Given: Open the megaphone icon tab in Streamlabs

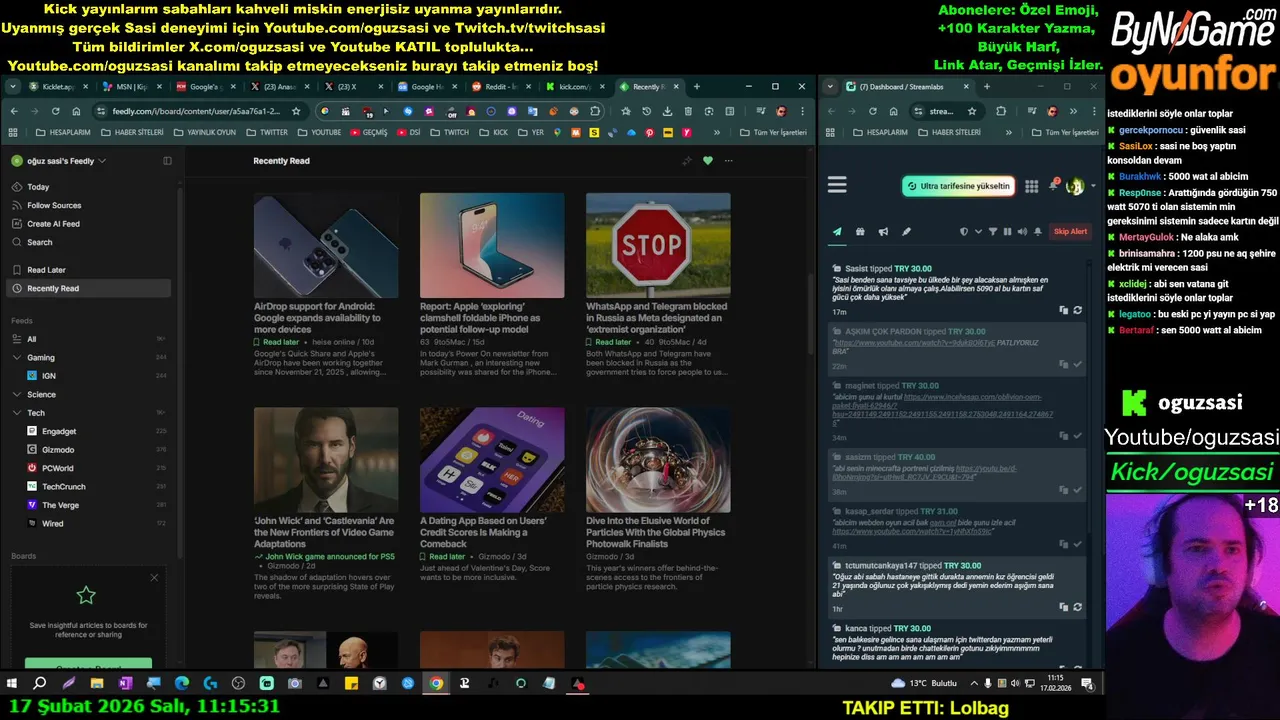Looking at the screenshot, I should [x=883, y=232].
